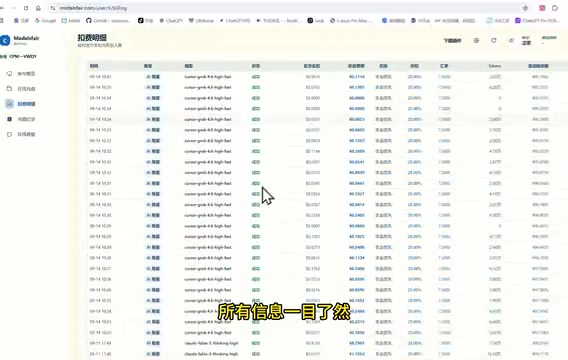The height and width of the screenshot is (360, 568).
Task: Click the Tokens column header
Action: 494,66
